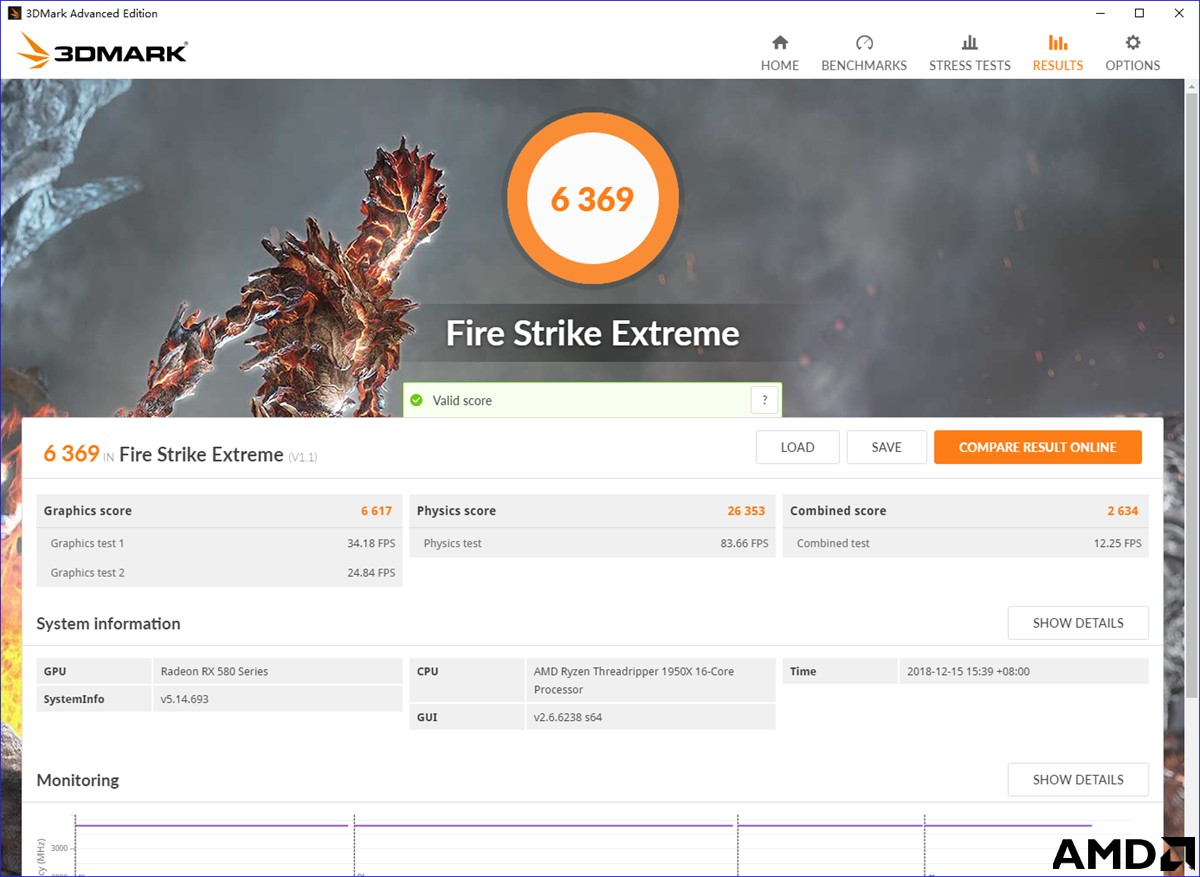The height and width of the screenshot is (877, 1200).
Task: Switch to the BENCHMARKS tab label
Action: [x=864, y=65]
